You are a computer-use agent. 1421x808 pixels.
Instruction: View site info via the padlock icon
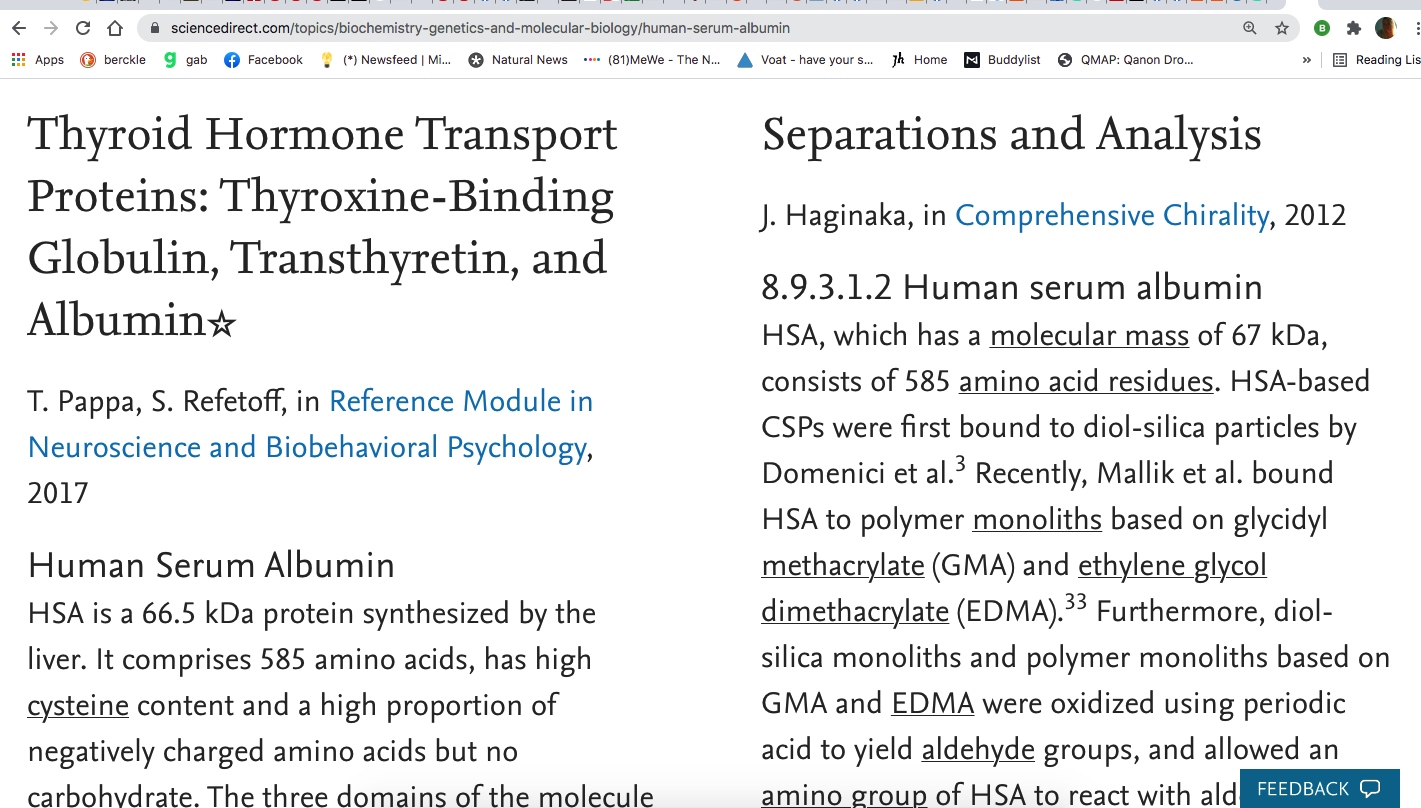155,29
